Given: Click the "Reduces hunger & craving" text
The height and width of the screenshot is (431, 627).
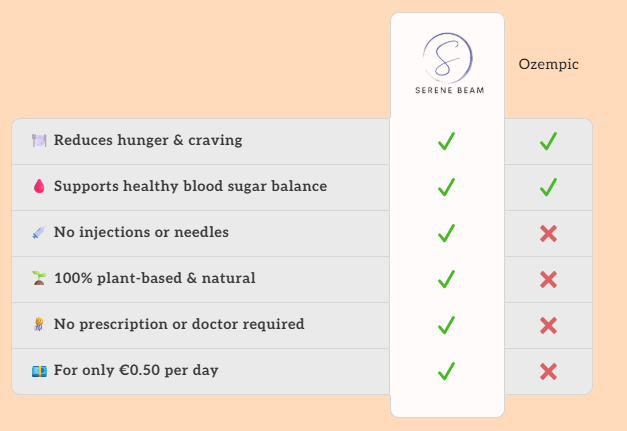Looking at the screenshot, I should (148, 141).
